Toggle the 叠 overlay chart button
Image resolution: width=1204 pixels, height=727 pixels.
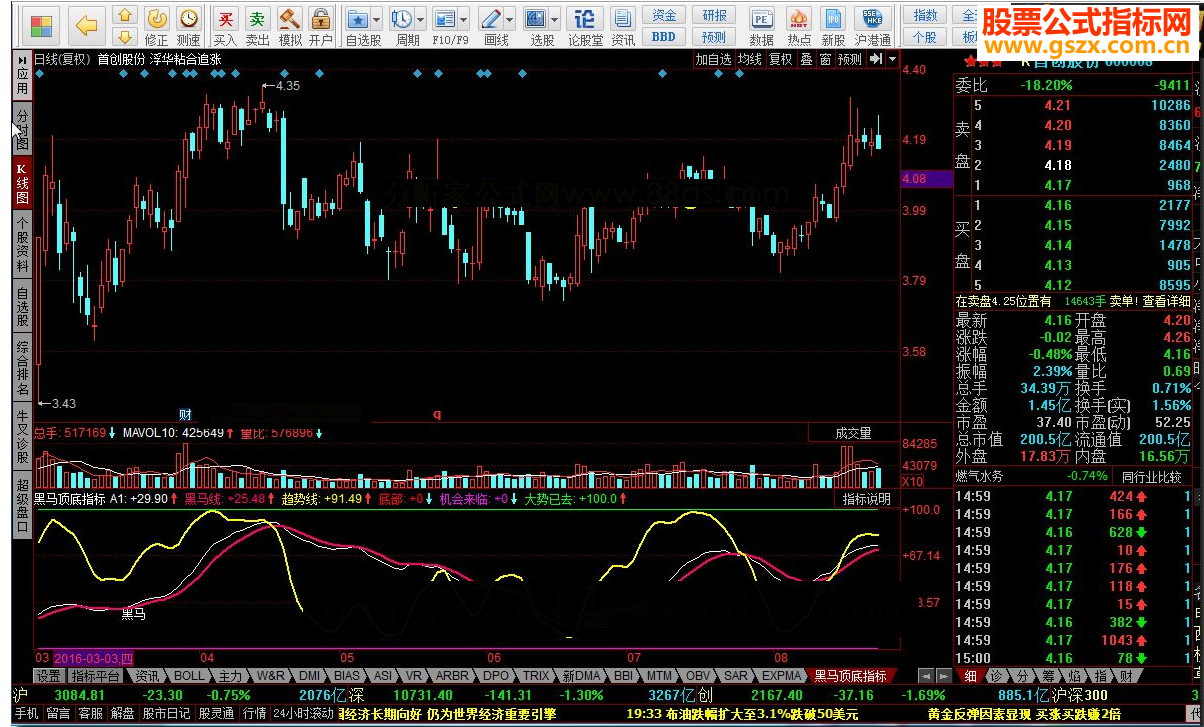point(806,59)
